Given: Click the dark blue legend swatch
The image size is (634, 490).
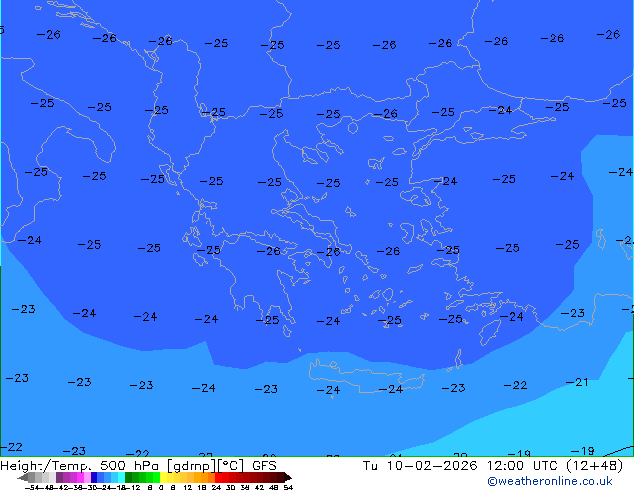Looking at the screenshot, I should tap(94, 477).
